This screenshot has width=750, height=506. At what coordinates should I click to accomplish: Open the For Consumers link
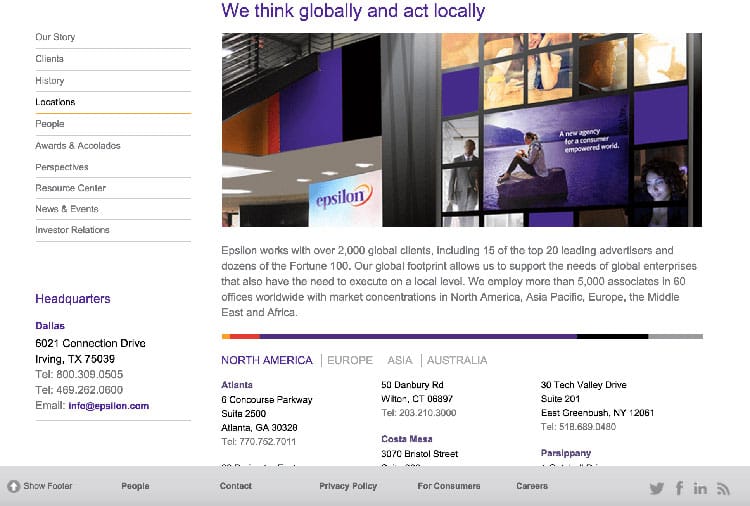coord(449,486)
